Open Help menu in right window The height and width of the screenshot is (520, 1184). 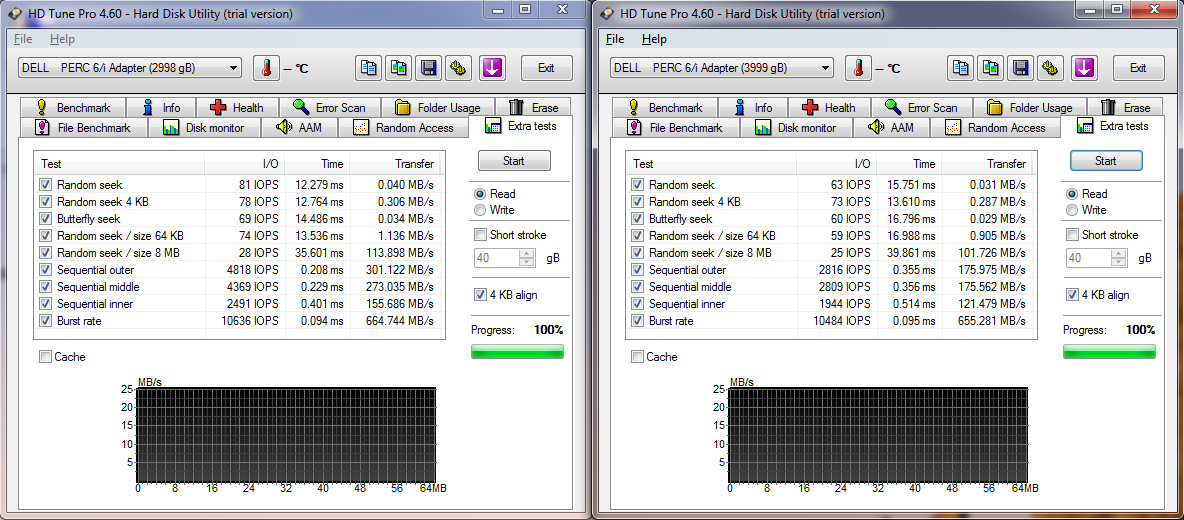pyautogui.click(x=655, y=38)
